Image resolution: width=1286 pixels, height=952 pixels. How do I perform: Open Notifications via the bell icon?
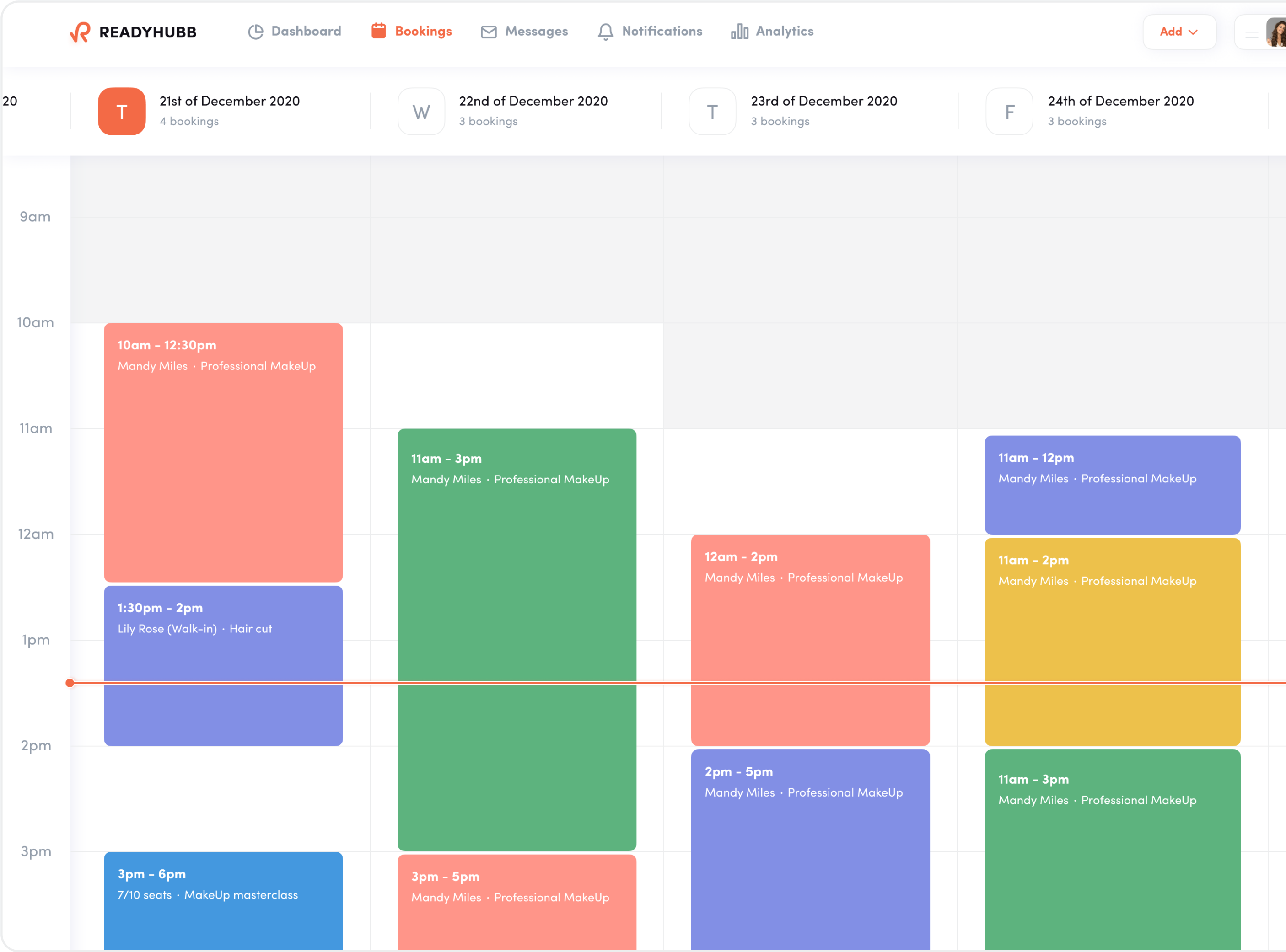tap(605, 32)
